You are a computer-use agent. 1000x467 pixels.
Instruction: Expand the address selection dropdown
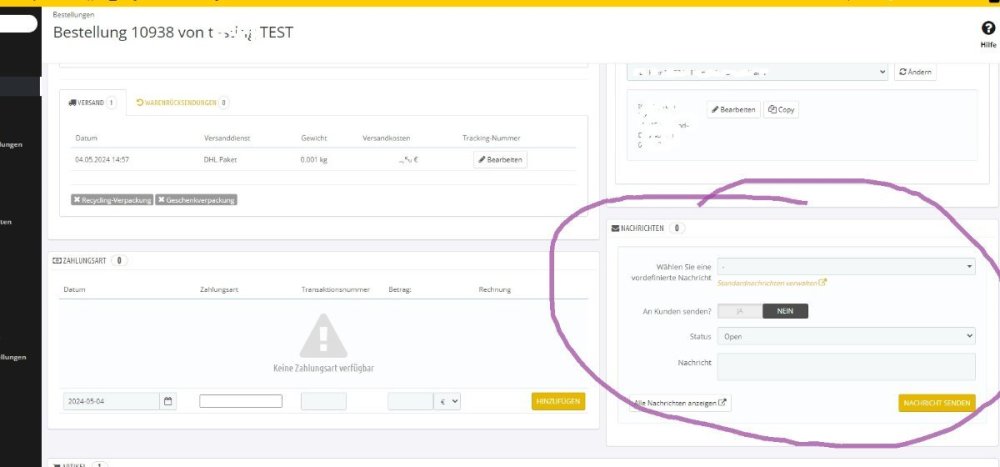point(757,72)
